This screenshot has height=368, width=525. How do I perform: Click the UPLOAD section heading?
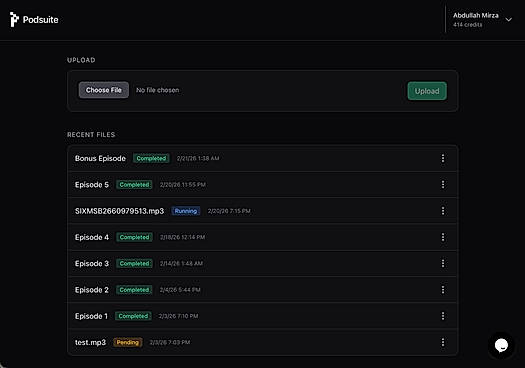[81, 60]
